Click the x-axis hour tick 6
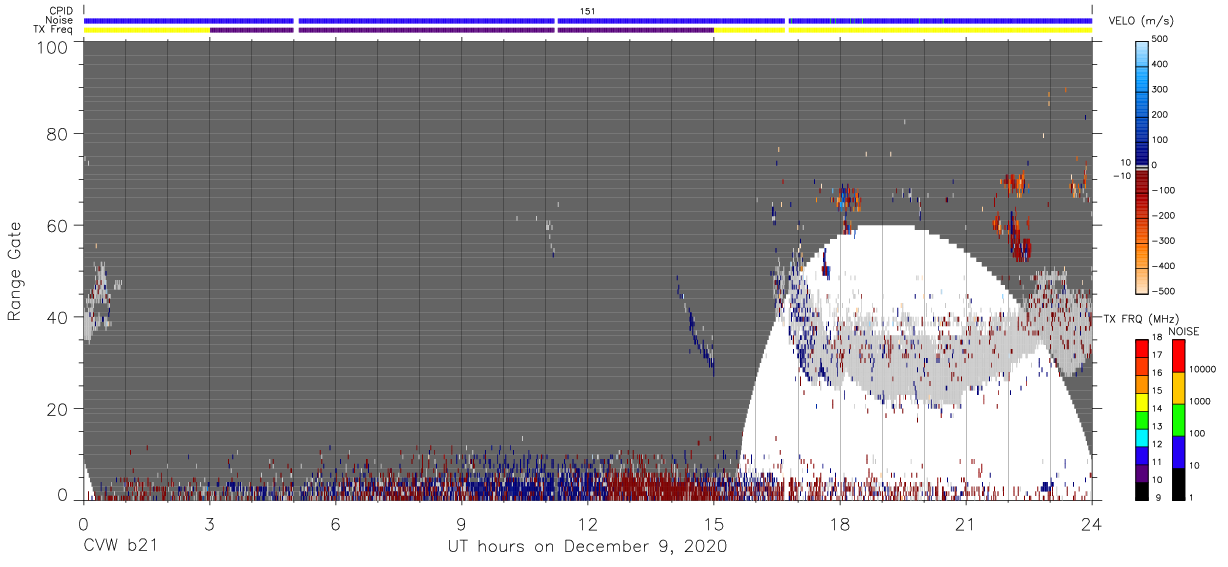 [335, 523]
